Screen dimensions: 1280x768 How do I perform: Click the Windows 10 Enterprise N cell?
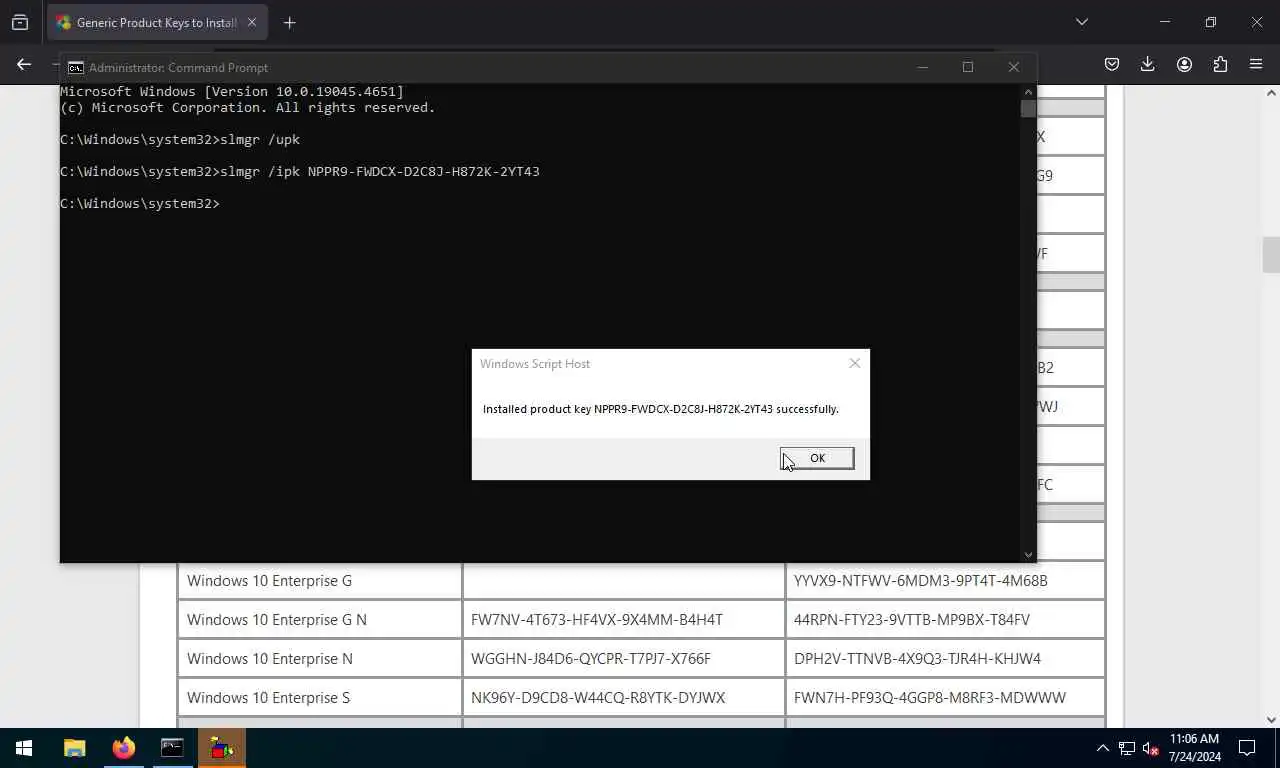[x=320, y=658]
